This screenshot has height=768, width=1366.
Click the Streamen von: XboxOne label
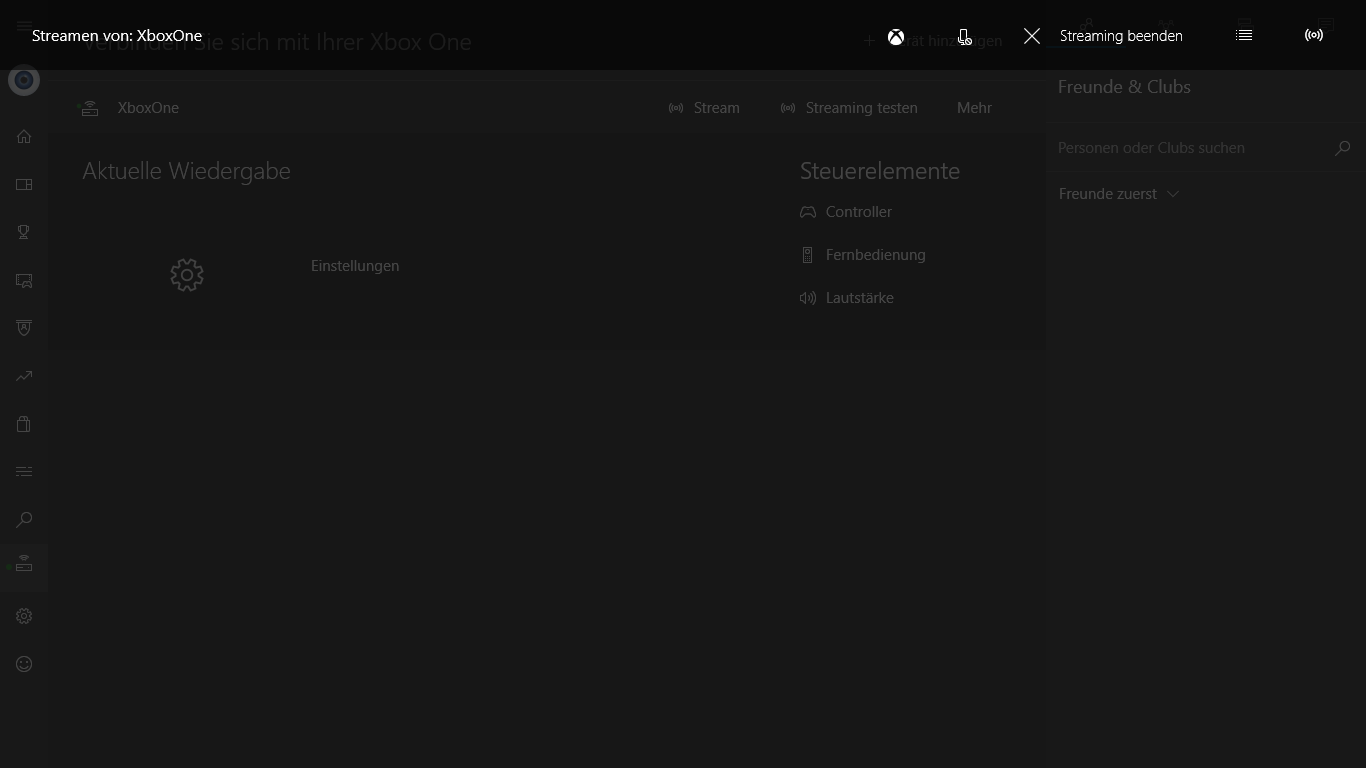(117, 36)
